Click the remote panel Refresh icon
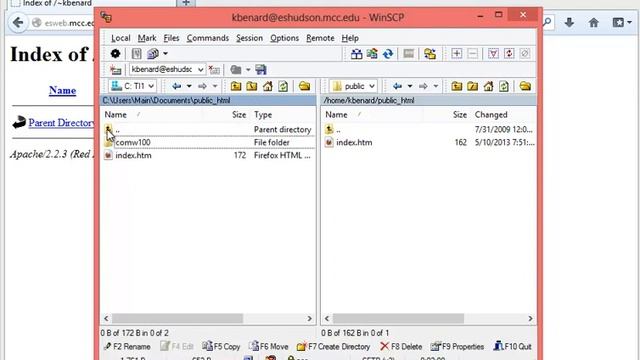This screenshot has height=360, width=640. 504,86
